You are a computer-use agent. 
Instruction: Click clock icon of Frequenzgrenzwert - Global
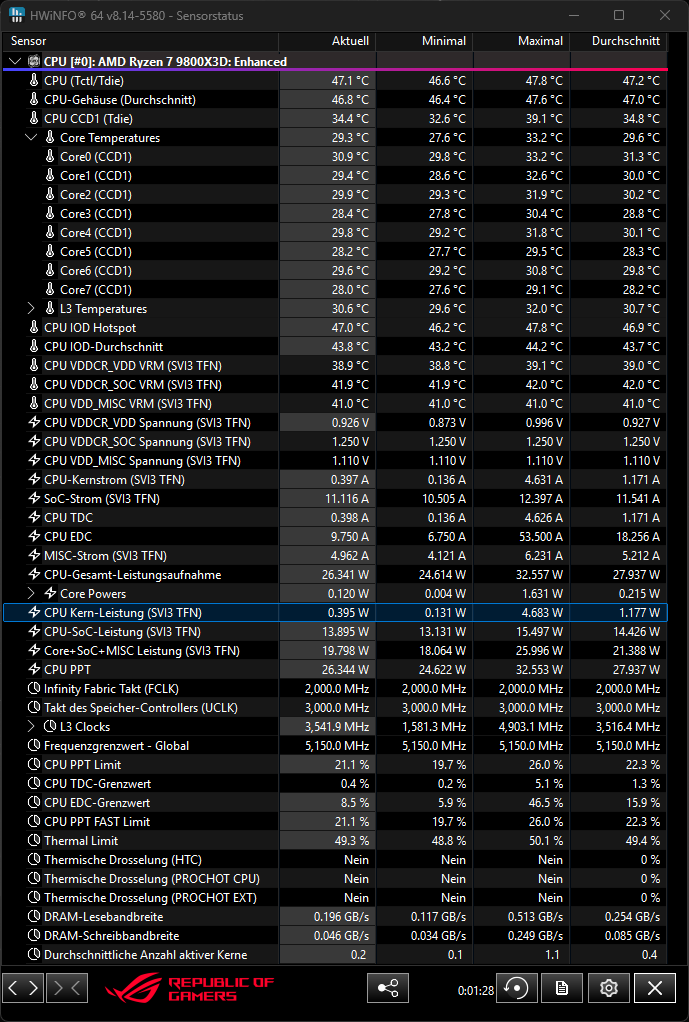click(x=35, y=745)
